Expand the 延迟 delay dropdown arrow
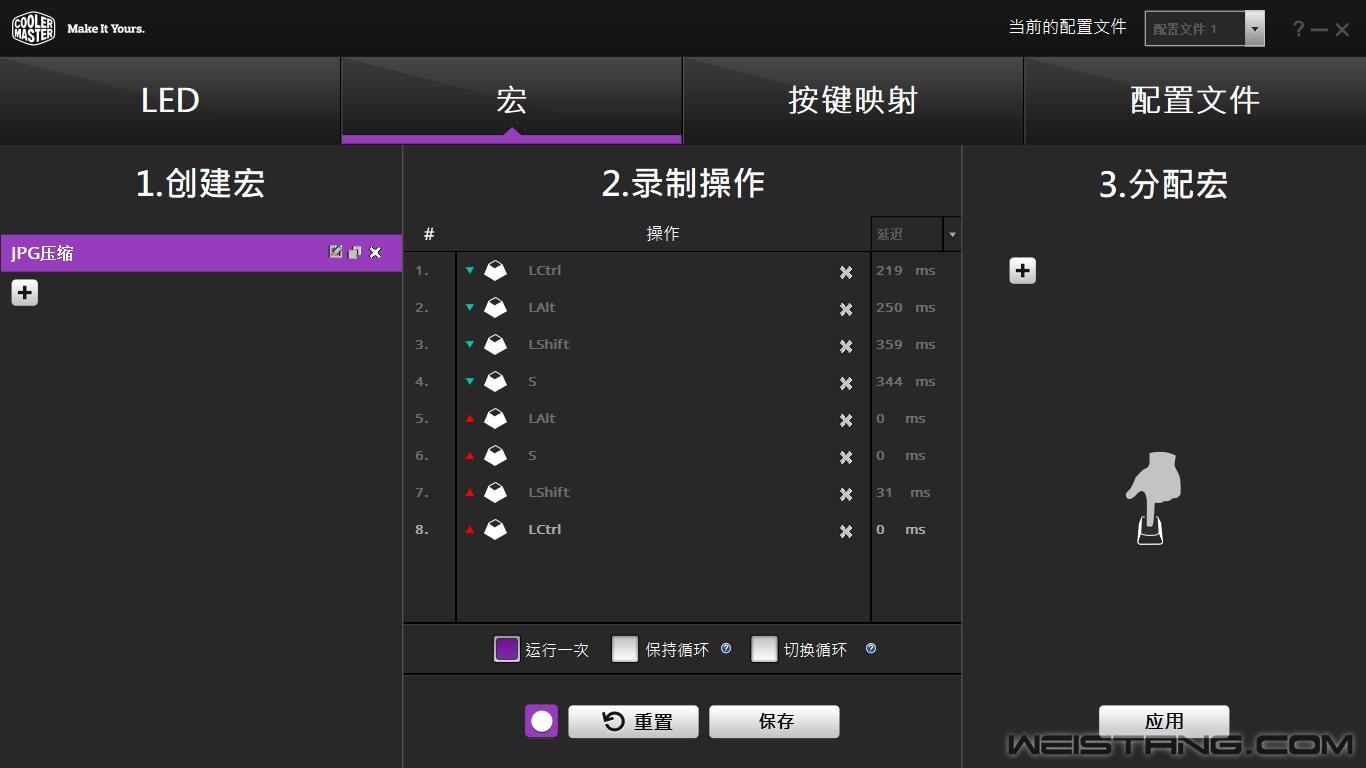Screen dimensions: 1366x768 952,234
